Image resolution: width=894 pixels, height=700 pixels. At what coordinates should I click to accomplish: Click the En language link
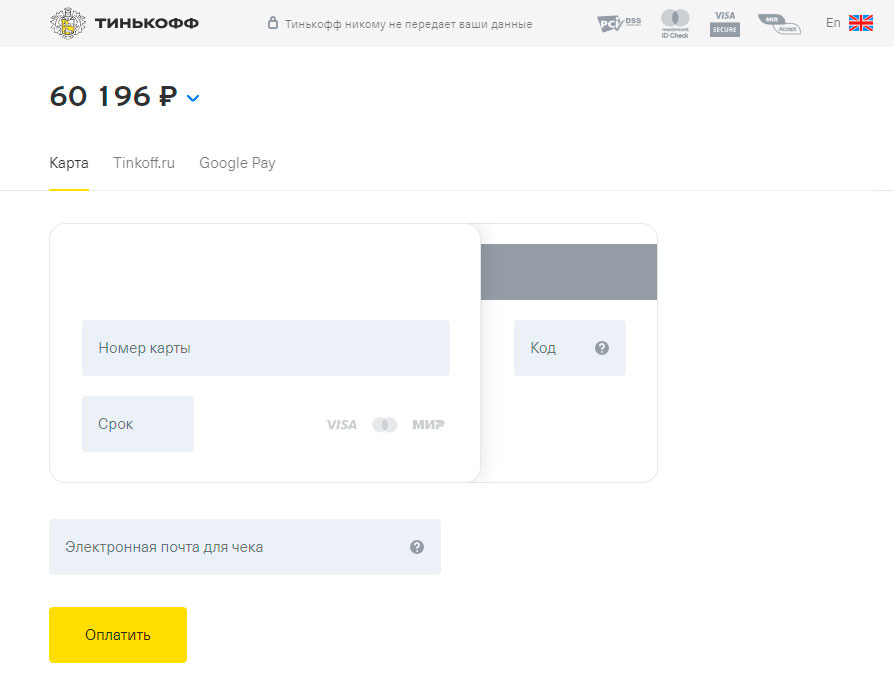coord(833,23)
